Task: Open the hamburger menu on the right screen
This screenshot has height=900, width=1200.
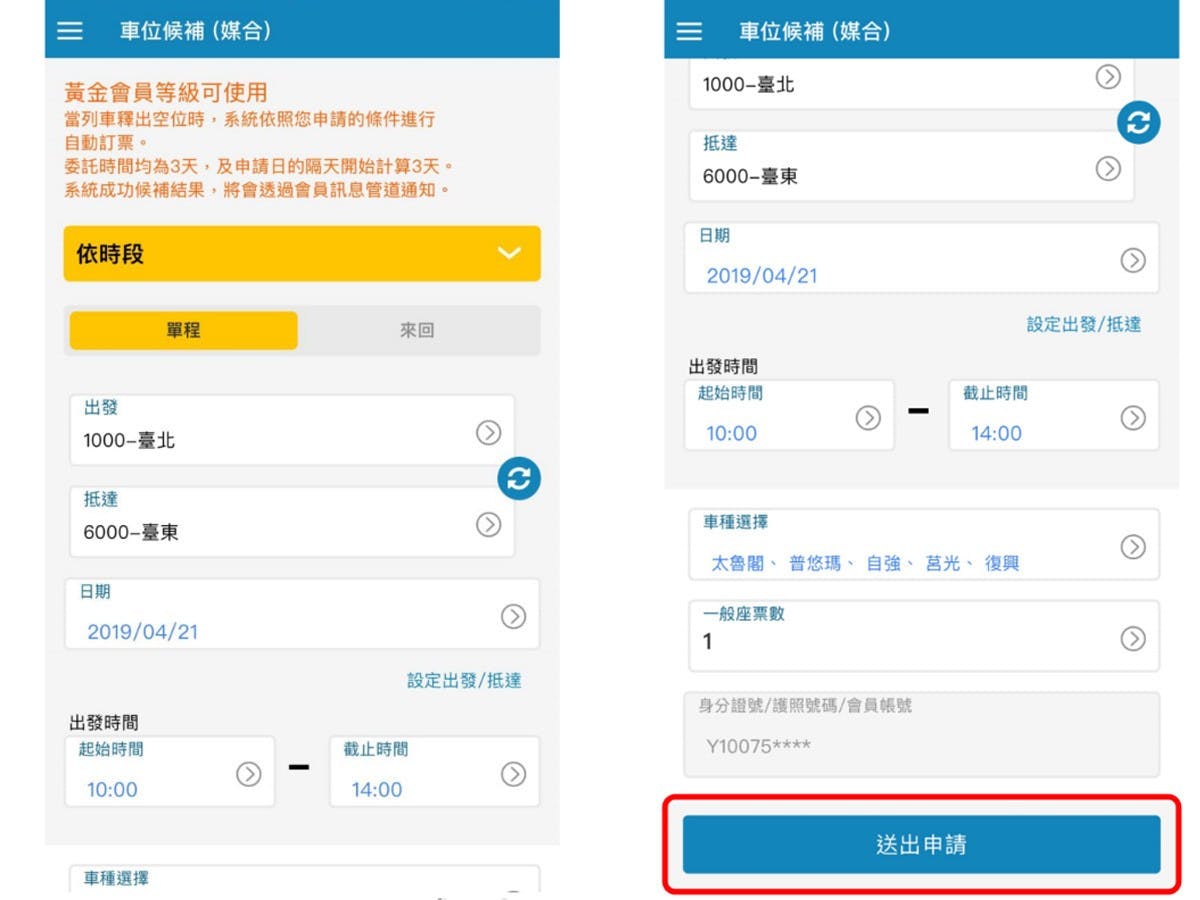Action: [x=689, y=31]
